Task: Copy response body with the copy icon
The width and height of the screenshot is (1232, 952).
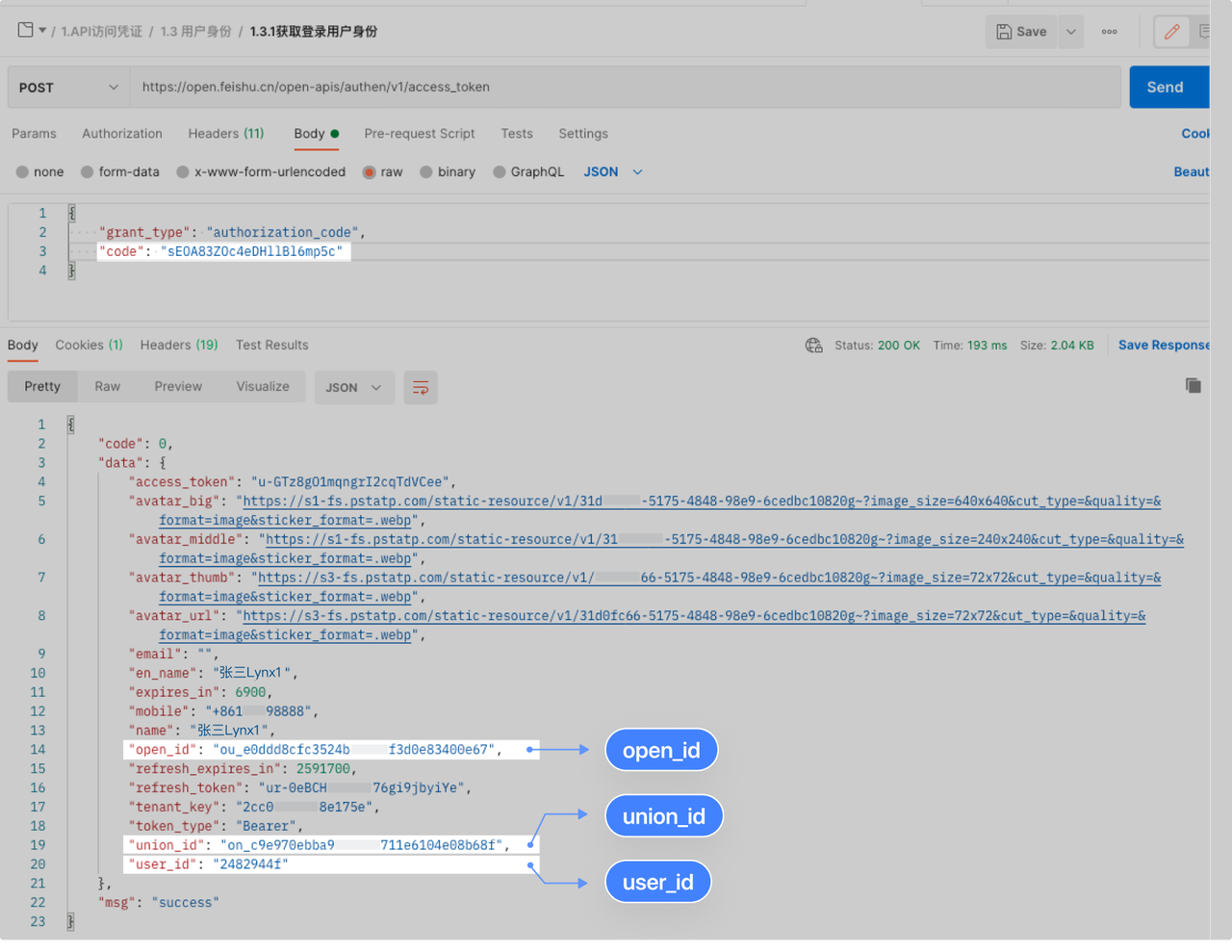Action: pos(1193,386)
